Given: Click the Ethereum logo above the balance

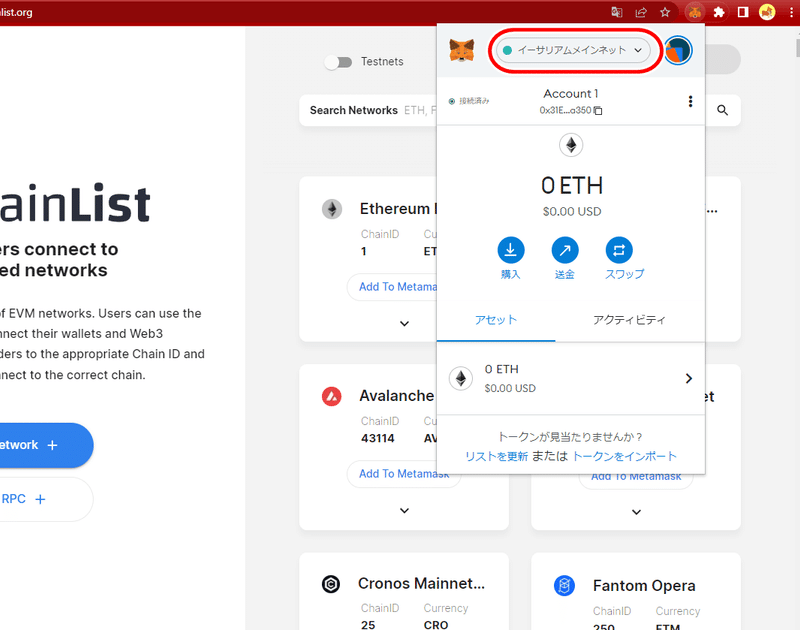Looking at the screenshot, I should (571, 145).
